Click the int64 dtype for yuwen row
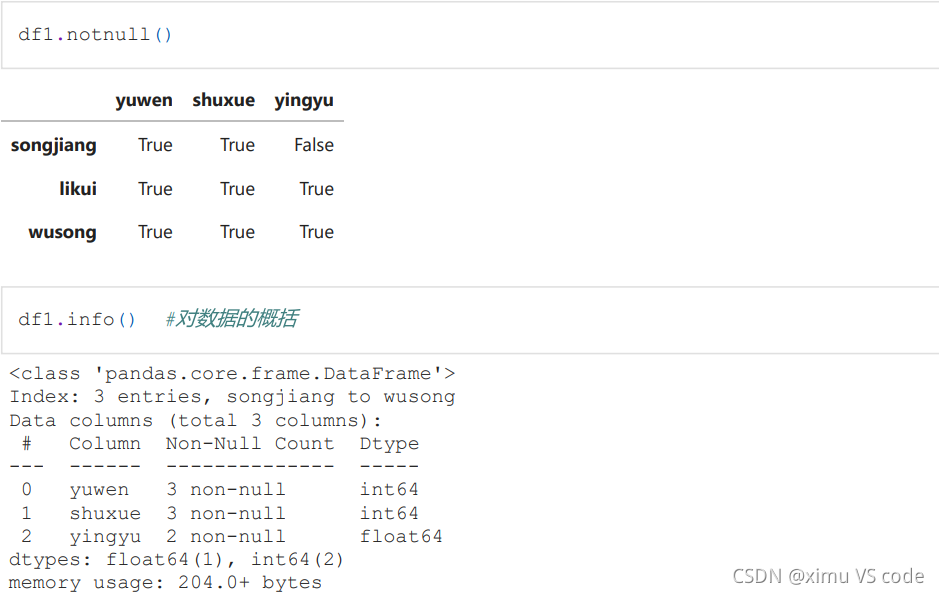Viewport: 939px width, 594px height. point(389,490)
